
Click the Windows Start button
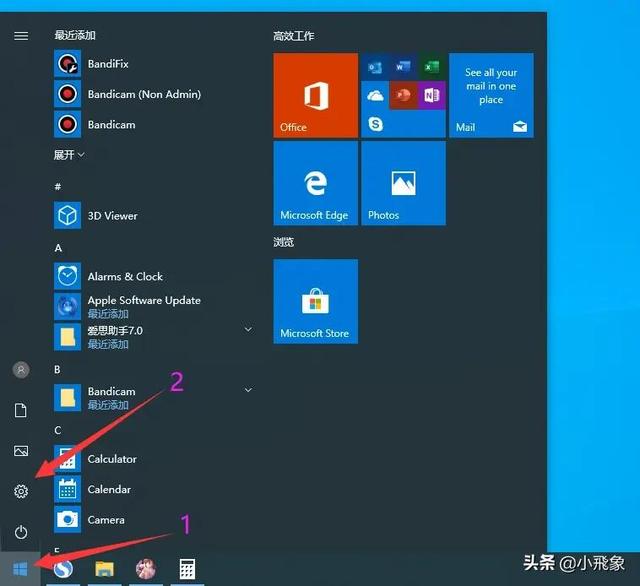[x=20, y=569]
